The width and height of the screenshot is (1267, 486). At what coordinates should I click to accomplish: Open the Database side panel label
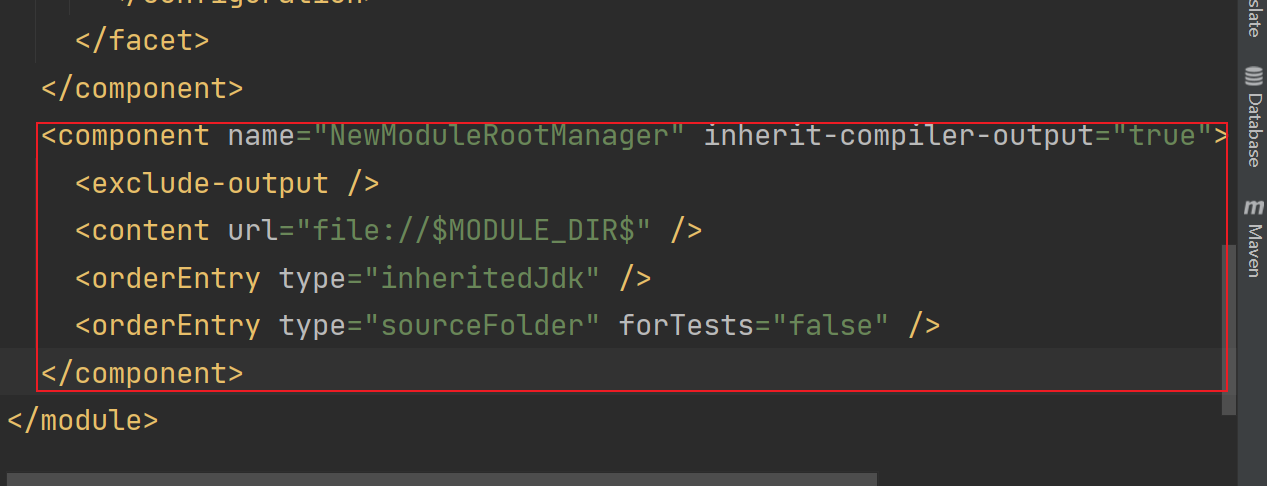click(x=1253, y=129)
